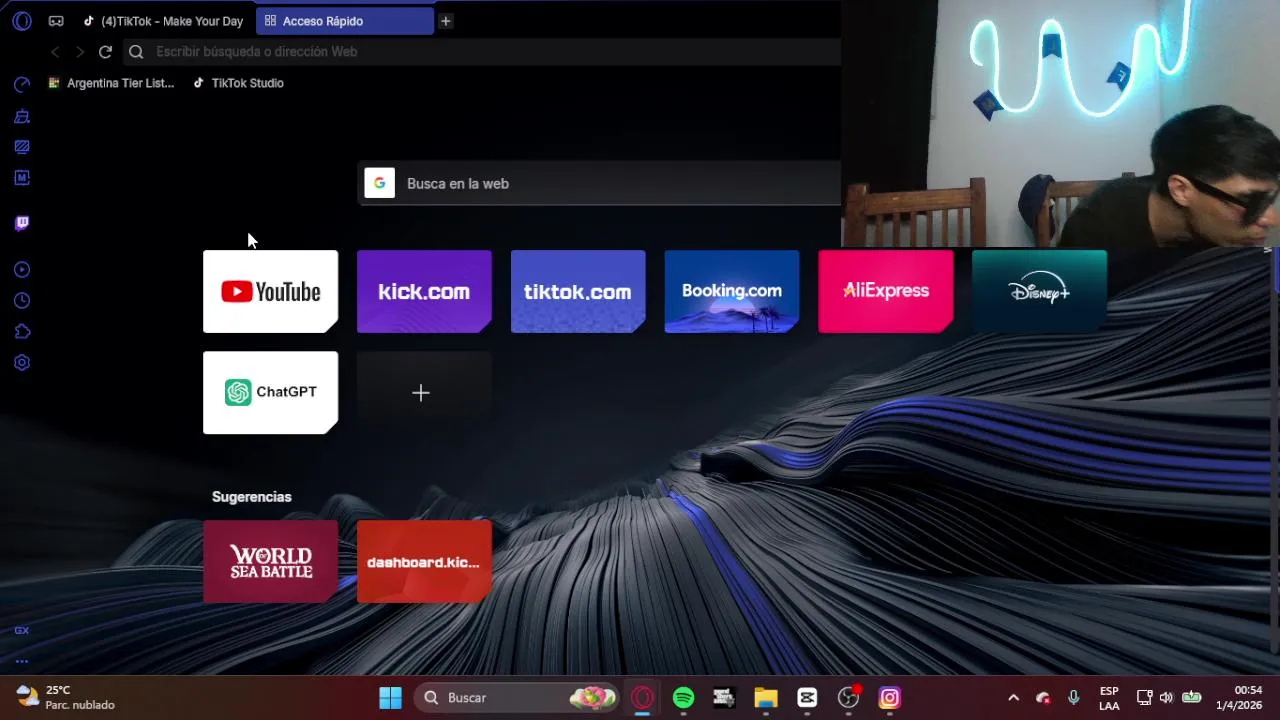Select the Acceso Rápido tab

click(x=344, y=21)
